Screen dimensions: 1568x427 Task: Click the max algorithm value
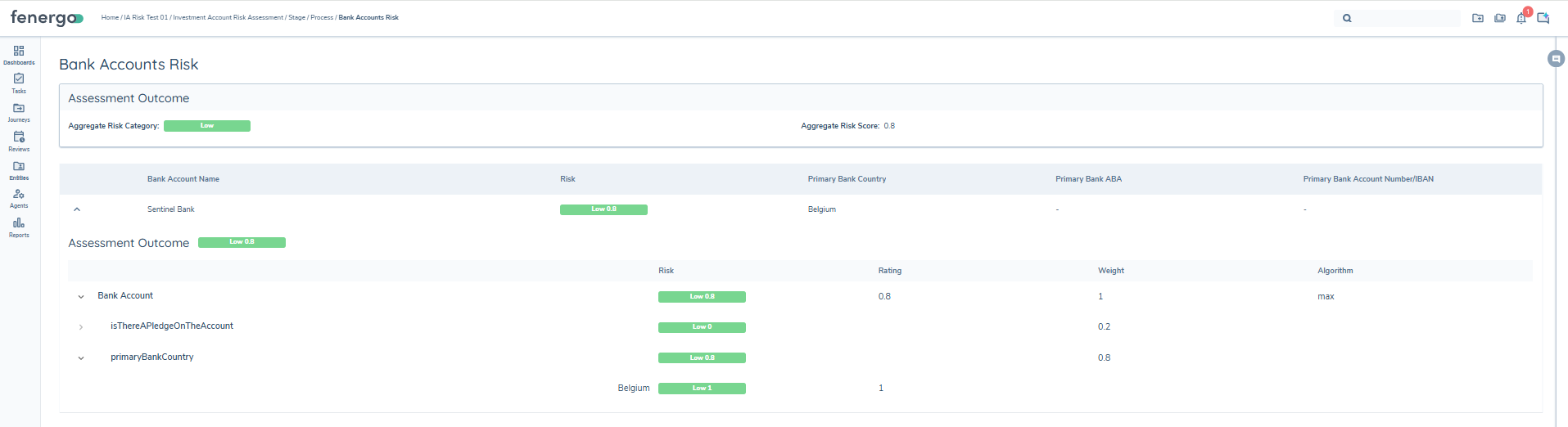(1326, 297)
